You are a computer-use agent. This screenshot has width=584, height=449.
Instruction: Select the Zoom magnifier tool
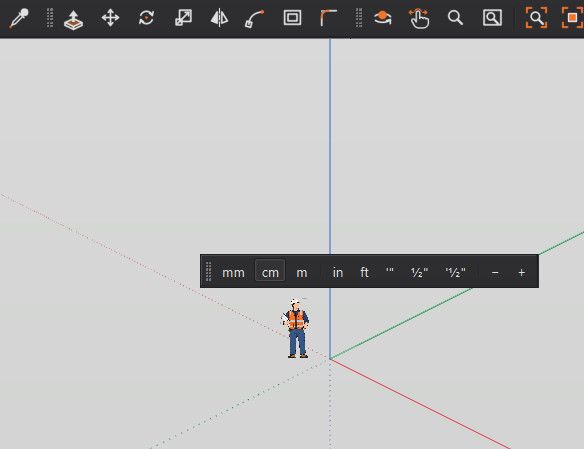click(x=455, y=17)
